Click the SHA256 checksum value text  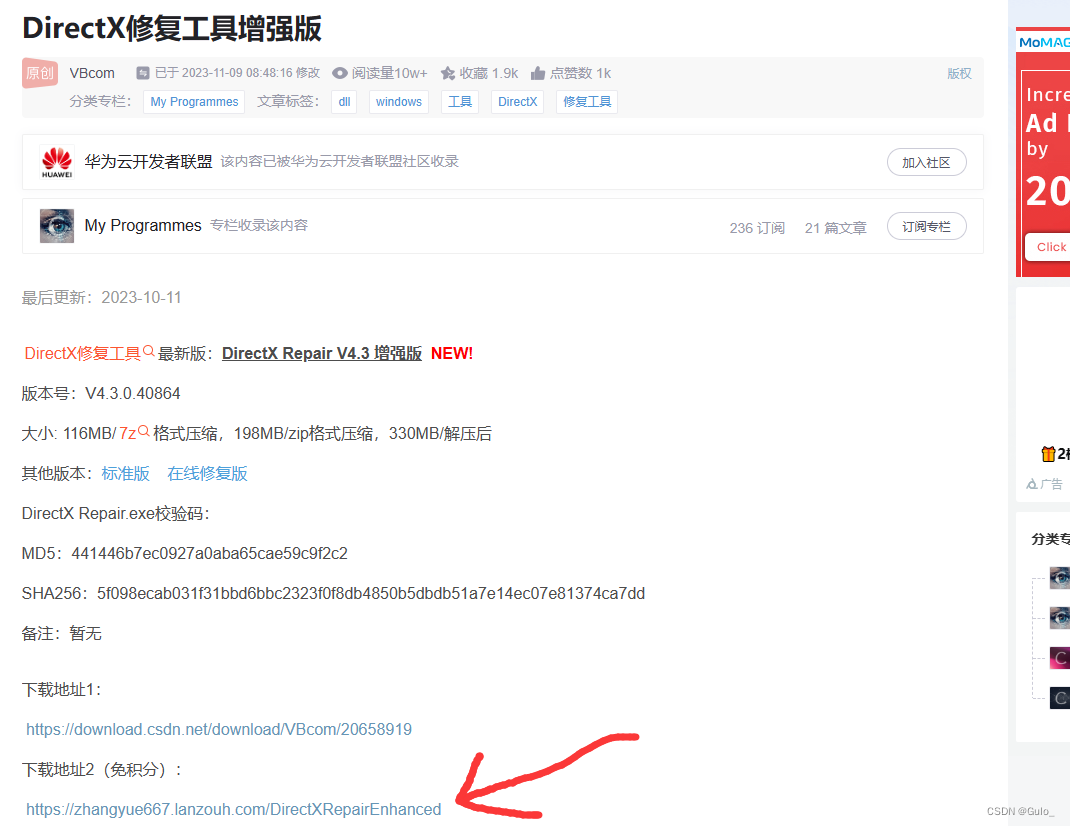[371, 593]
